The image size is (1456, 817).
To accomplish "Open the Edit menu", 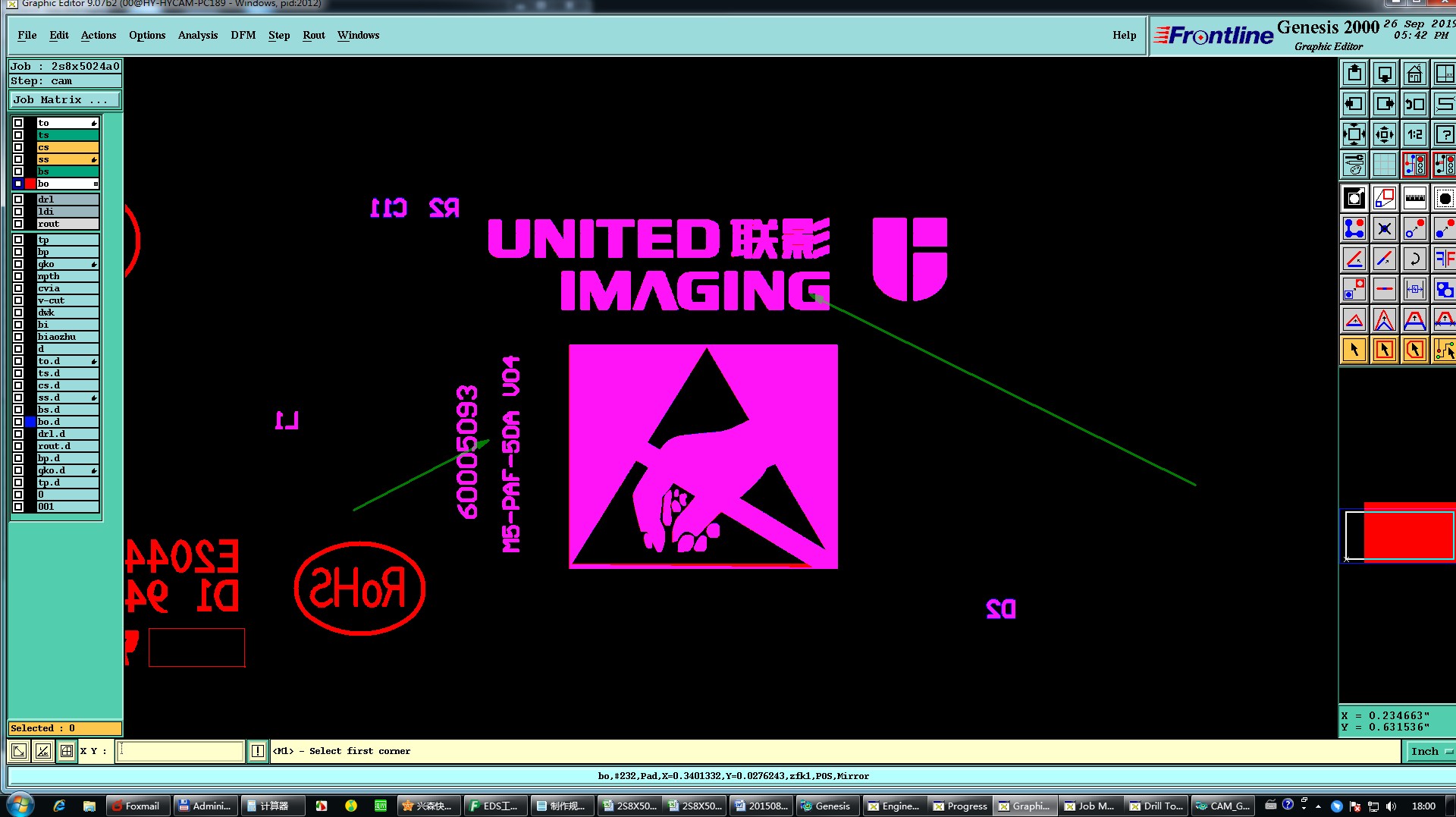I will 59,35.
